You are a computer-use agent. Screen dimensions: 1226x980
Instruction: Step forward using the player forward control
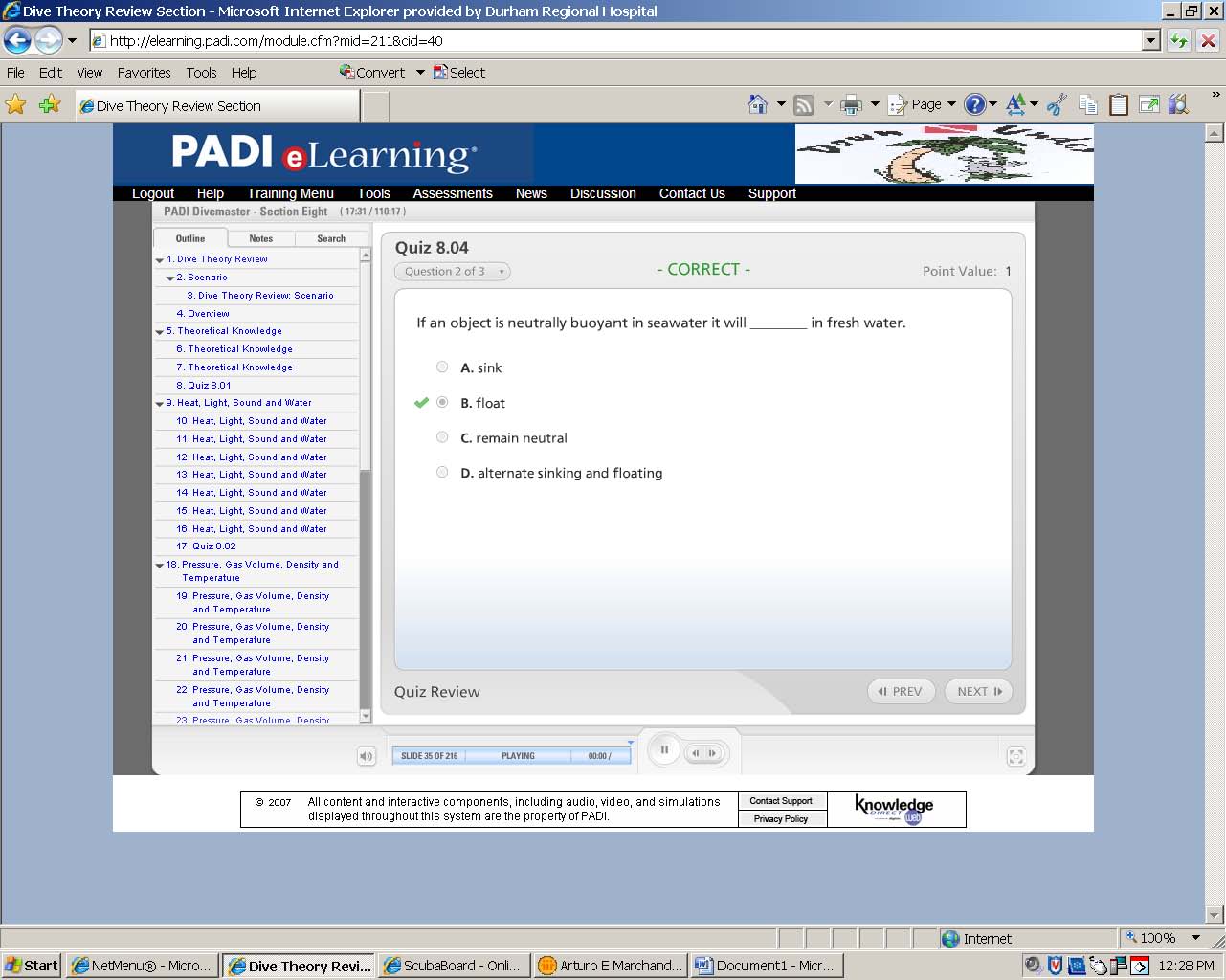(x=712, y=753)
